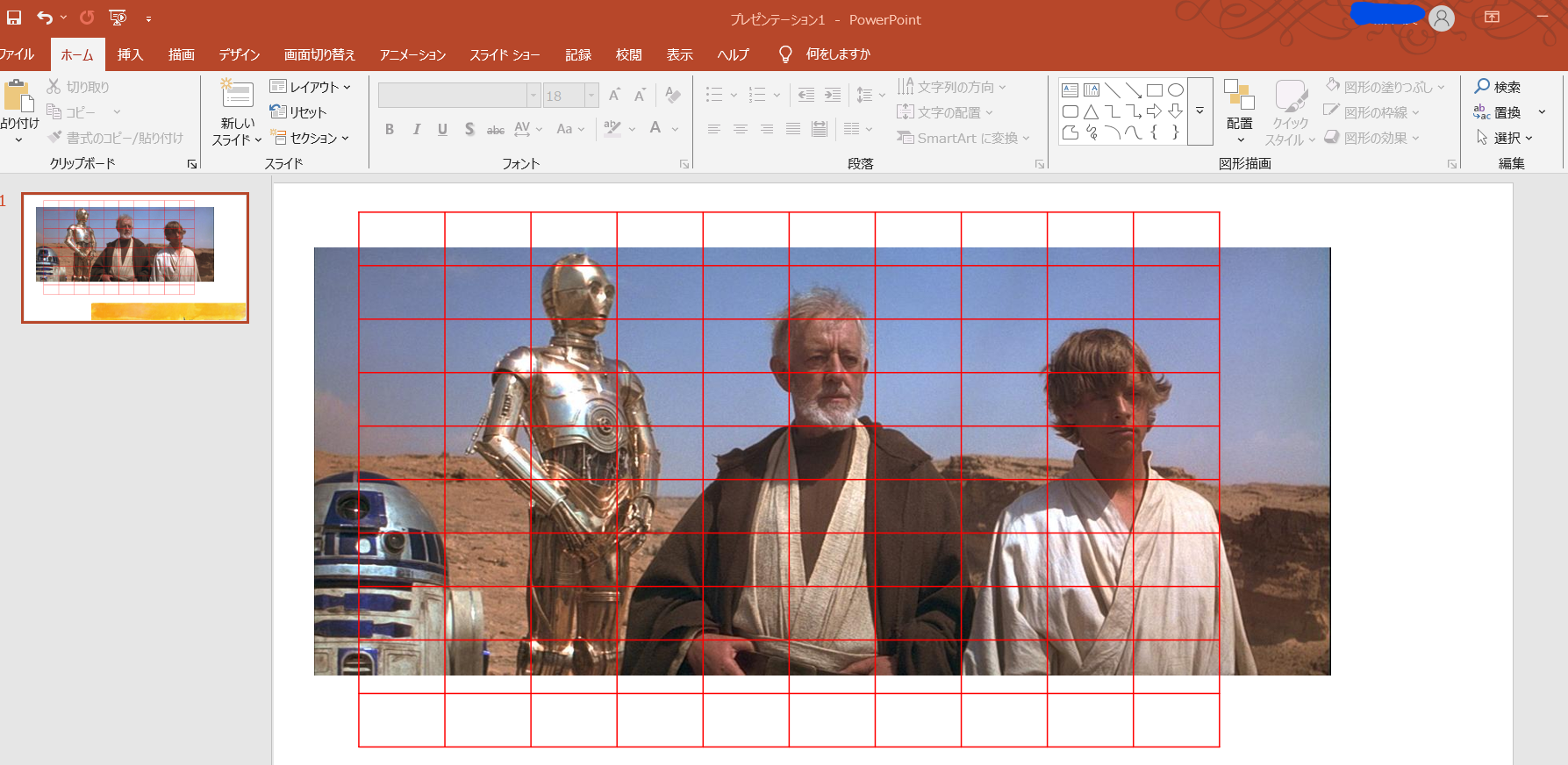Viewport: 1568px width, 765px height.
Task: Select the text box shape icon
Action: [1070, 89]
